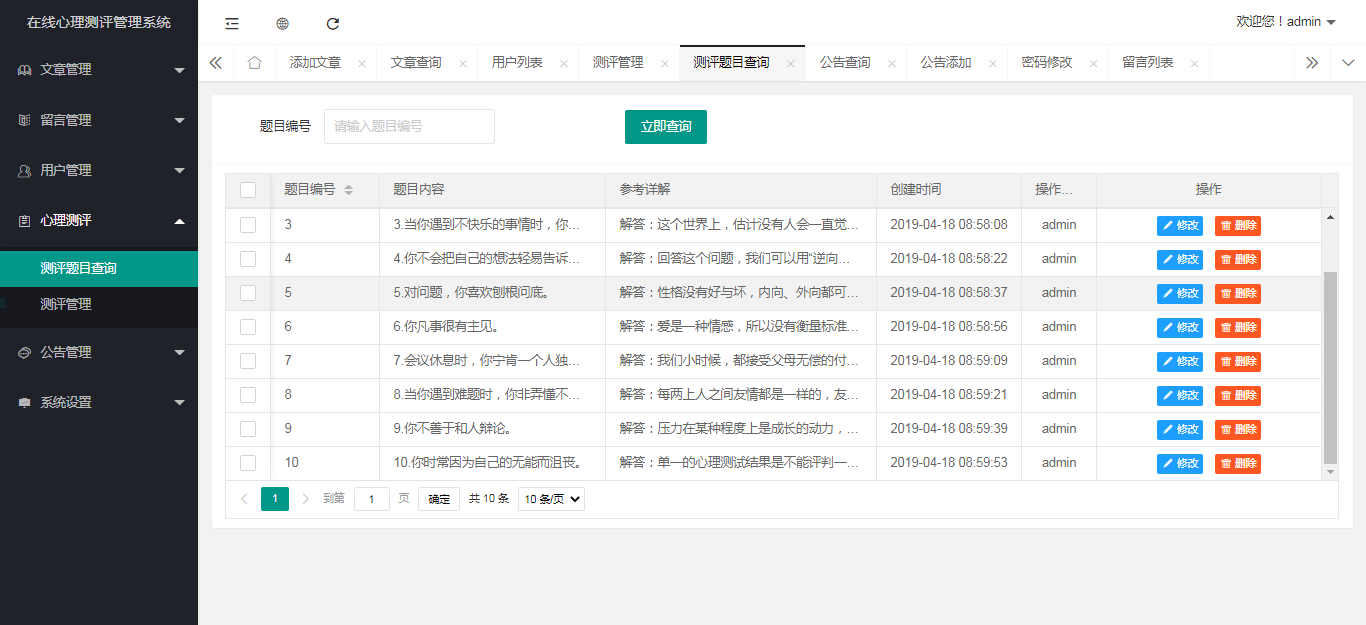Close the 用户列表 tab
The width and height of the screenshot is (1366, 625).
[x=563, y=63]
